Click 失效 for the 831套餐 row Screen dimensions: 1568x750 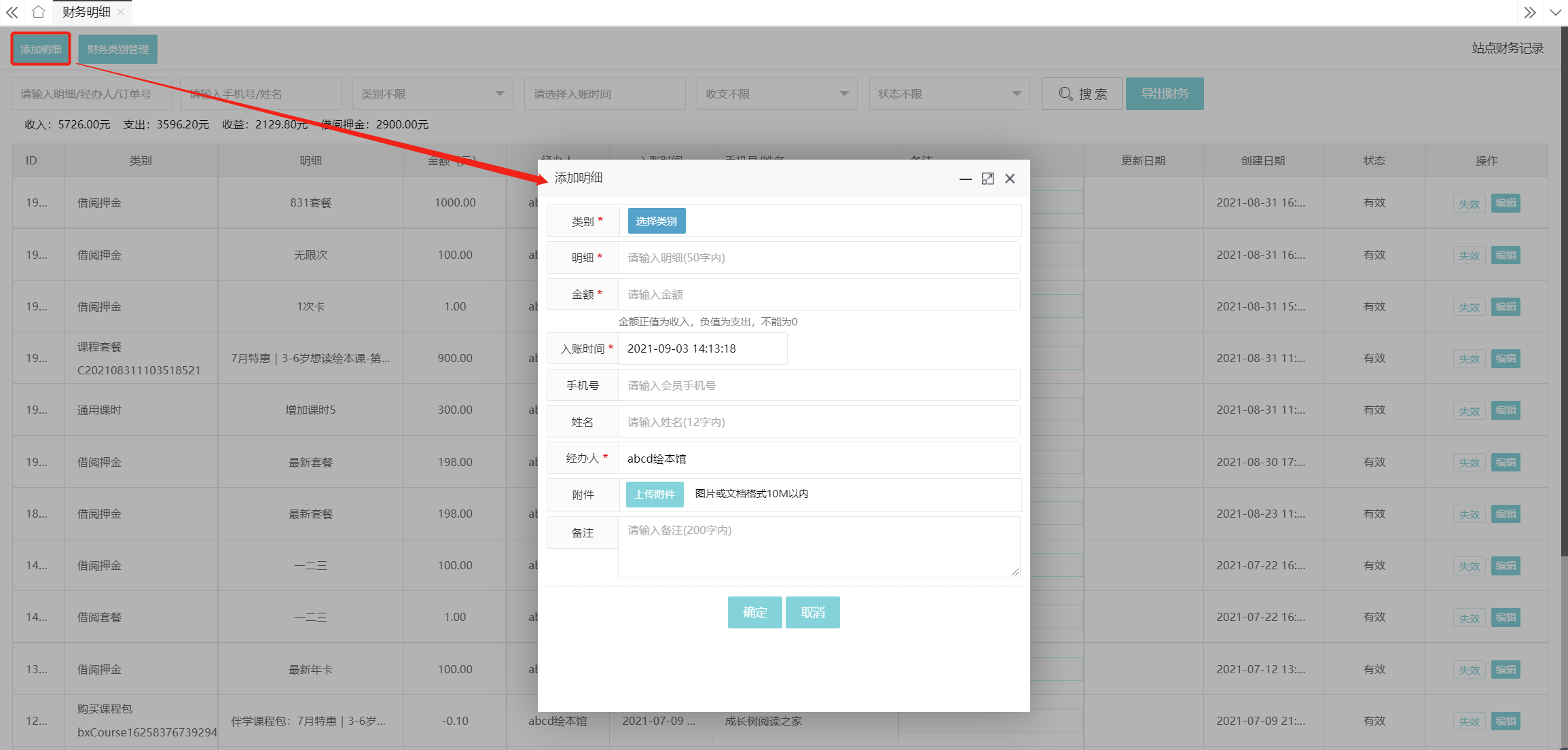[x=1470, y=203]
